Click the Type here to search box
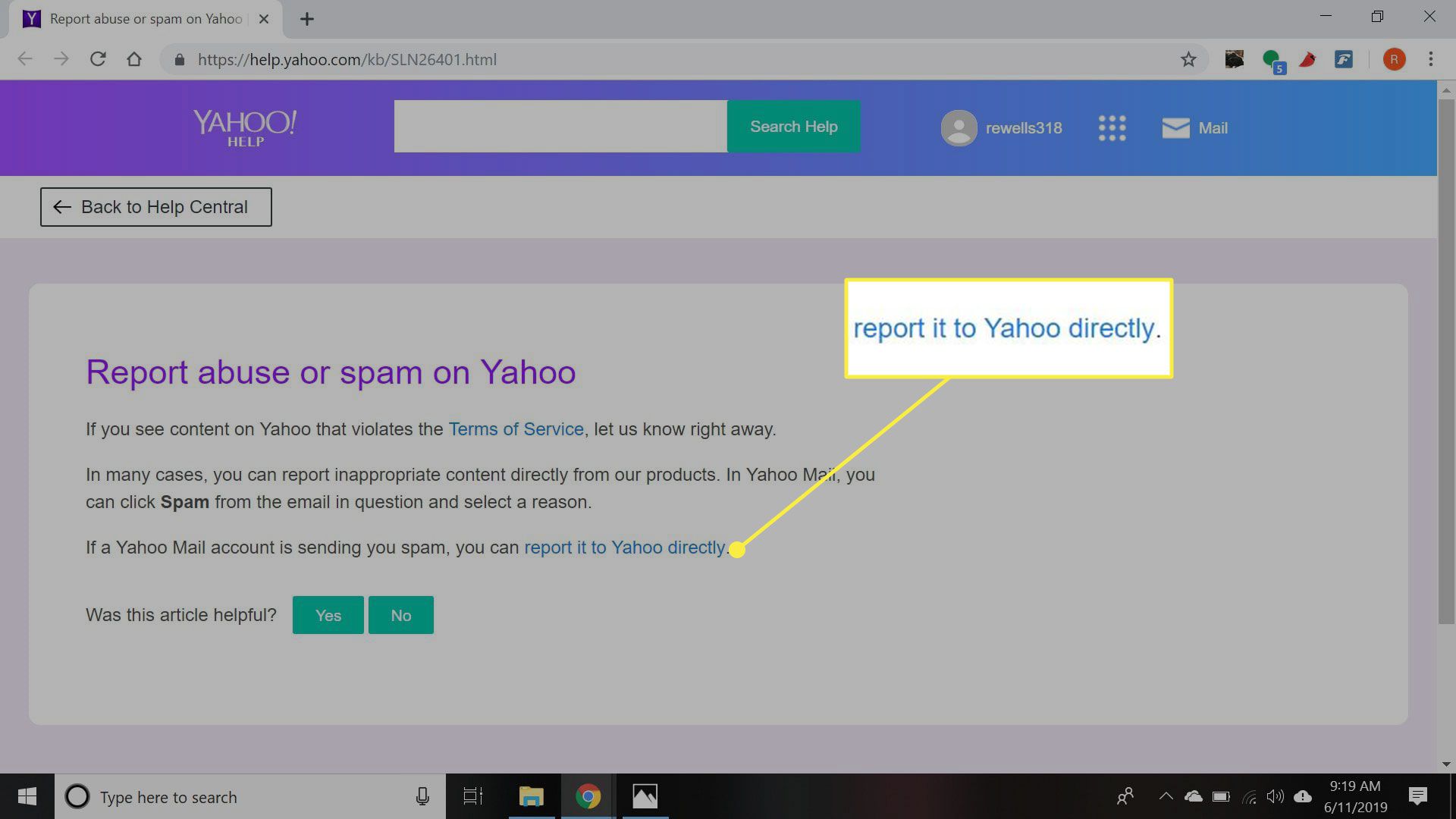Viewport: 1456px width, 819px height. 250,796
